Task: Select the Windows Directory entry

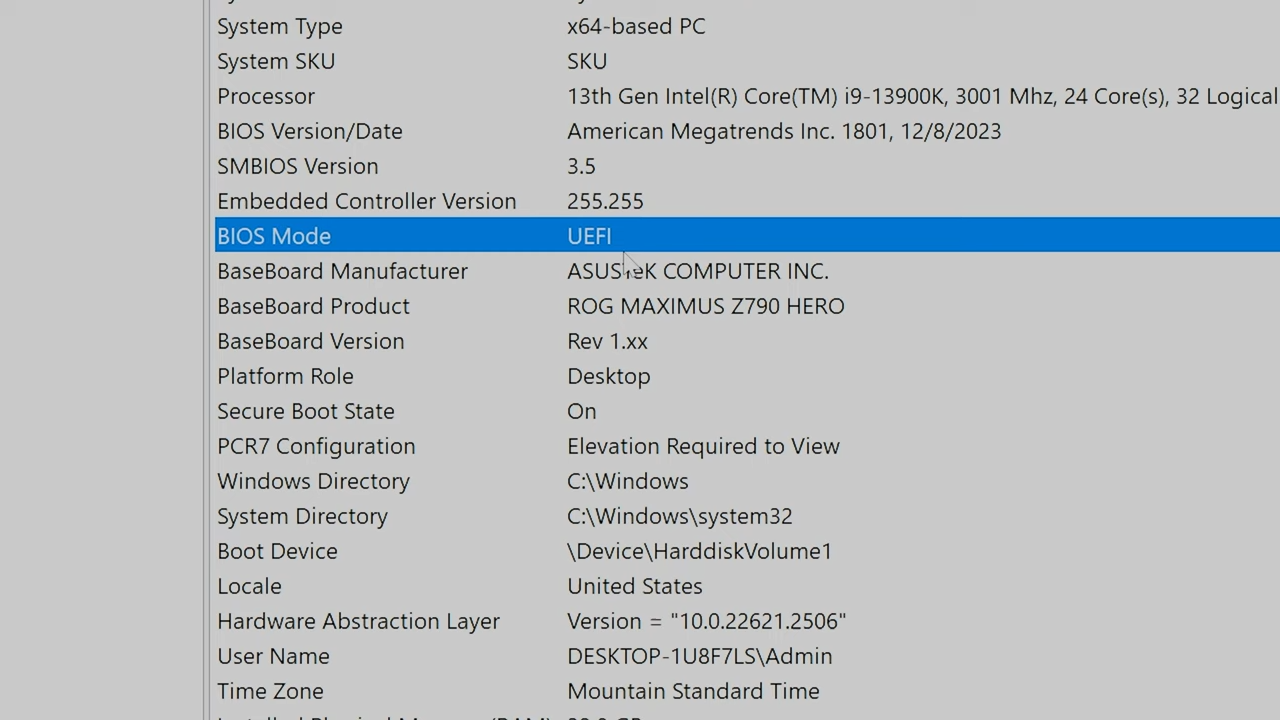Action: 400,481
